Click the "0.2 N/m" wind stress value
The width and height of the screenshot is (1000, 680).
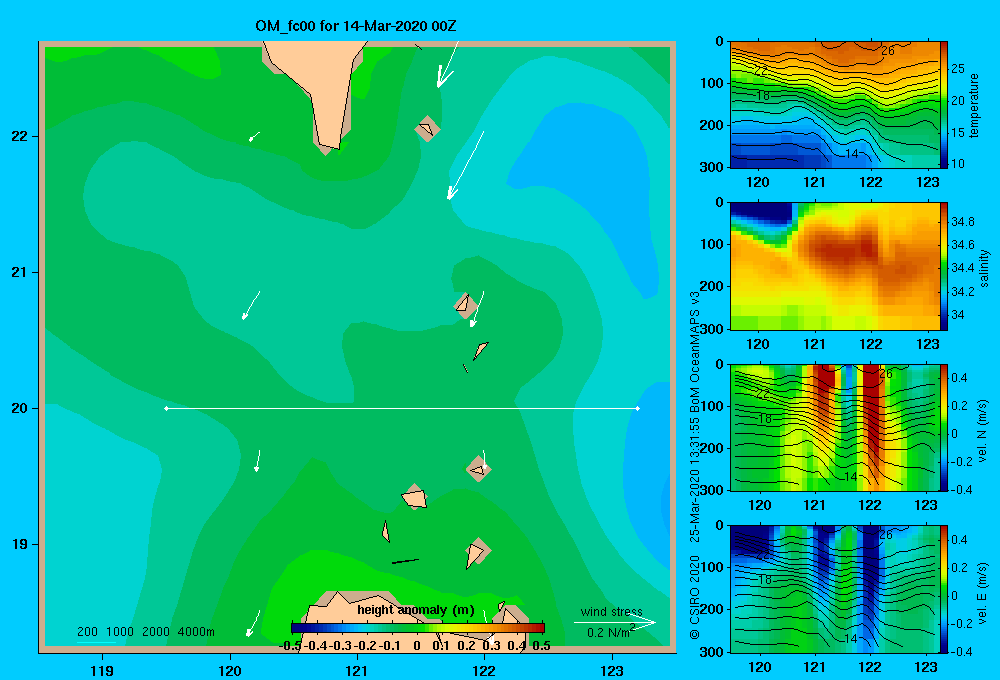[608, 633]
